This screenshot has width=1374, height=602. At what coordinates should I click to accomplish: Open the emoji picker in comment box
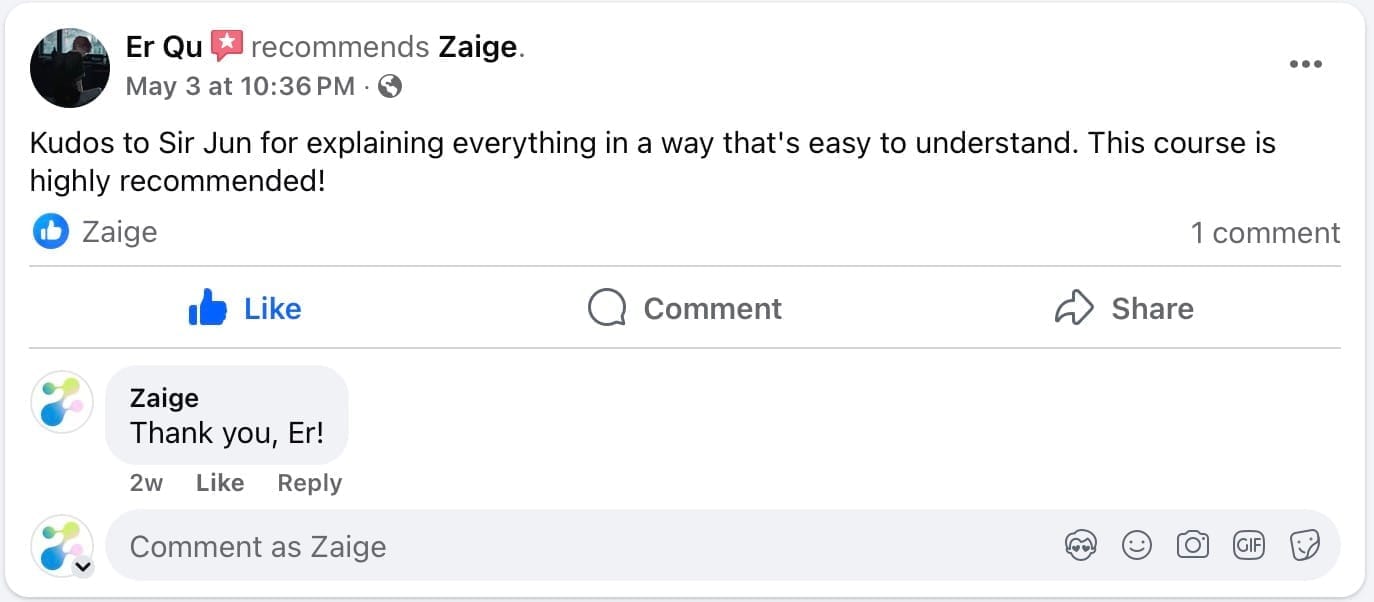(1137, 545)
